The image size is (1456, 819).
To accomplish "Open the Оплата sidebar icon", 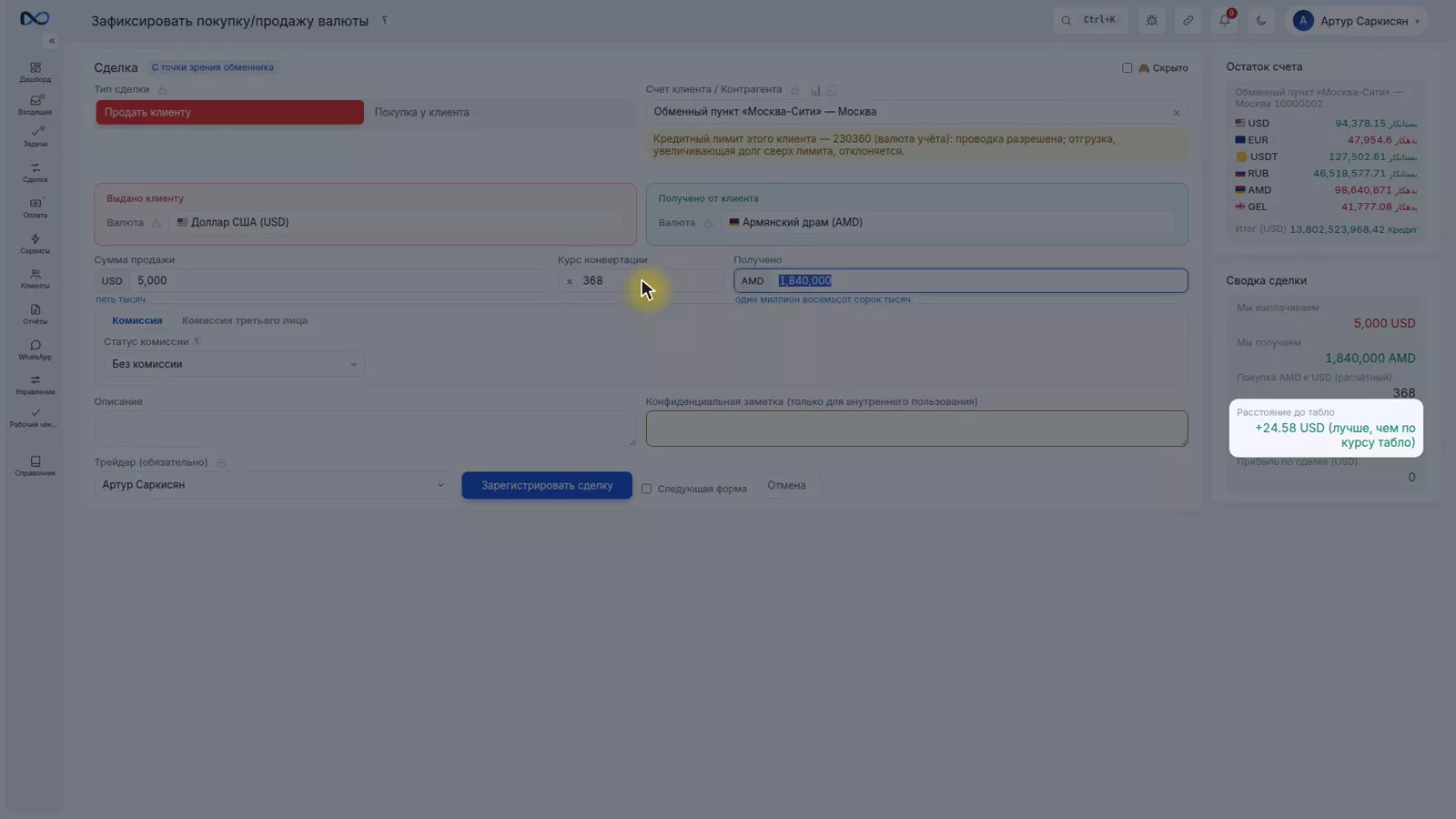I will click(35, 207).
